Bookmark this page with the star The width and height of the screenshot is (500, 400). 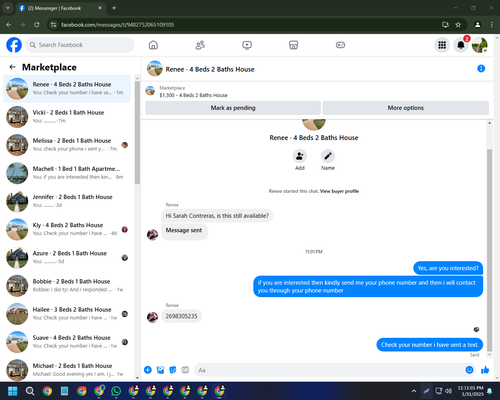coord(458,25)
